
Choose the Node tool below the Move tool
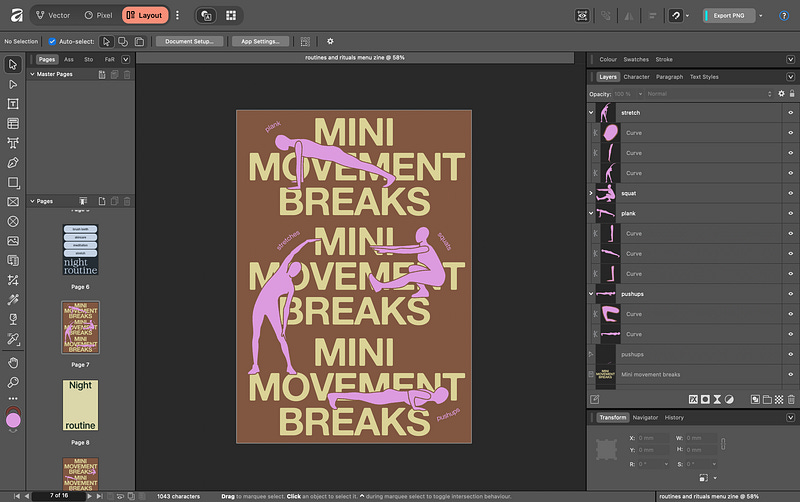13,85
